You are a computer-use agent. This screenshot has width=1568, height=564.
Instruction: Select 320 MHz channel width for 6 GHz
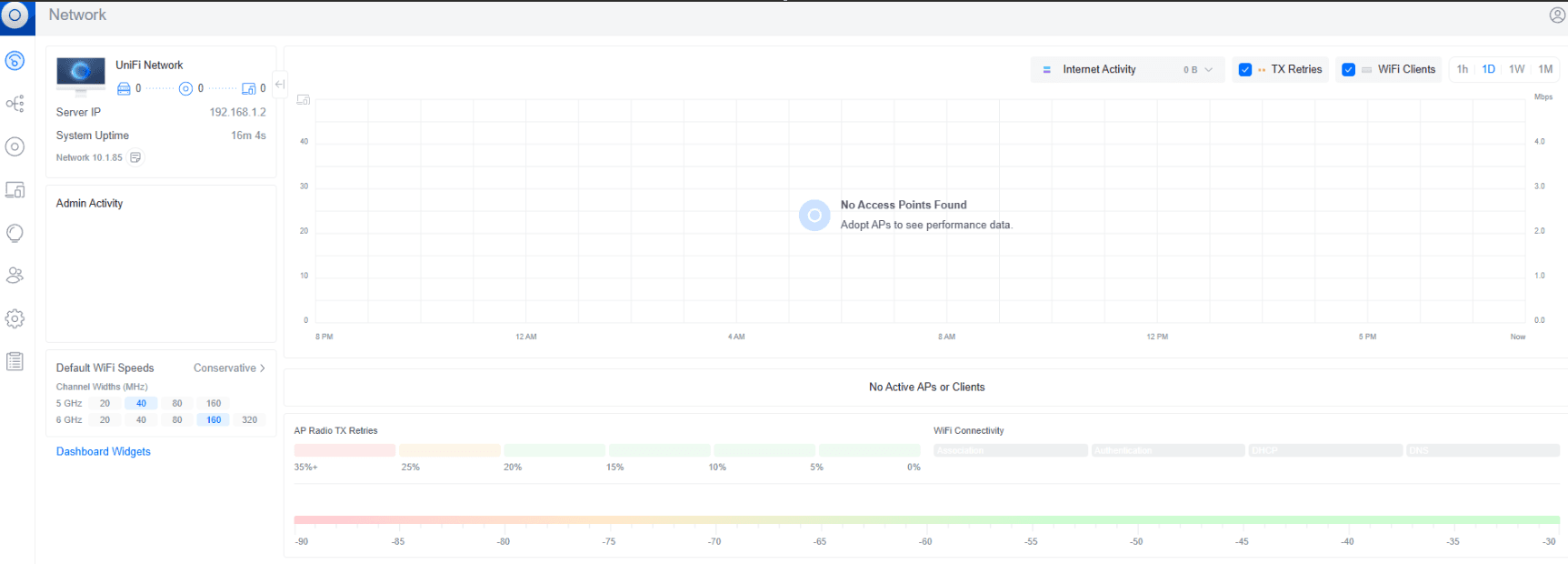point(249,420)
